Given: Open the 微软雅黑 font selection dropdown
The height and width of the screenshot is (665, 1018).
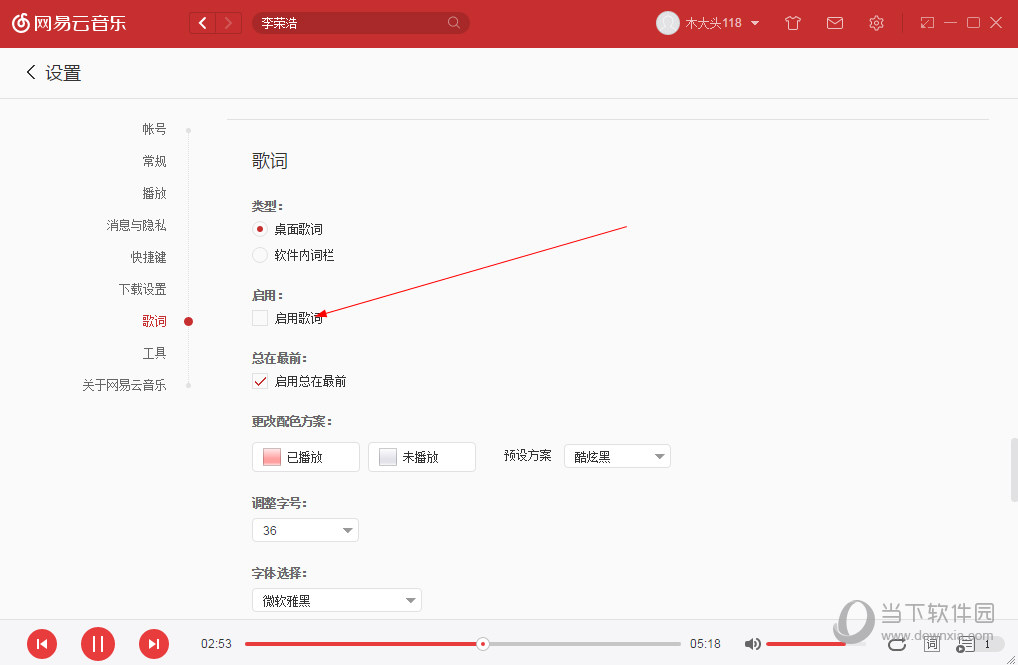Looking at the screenshot, I should [336, 600].
